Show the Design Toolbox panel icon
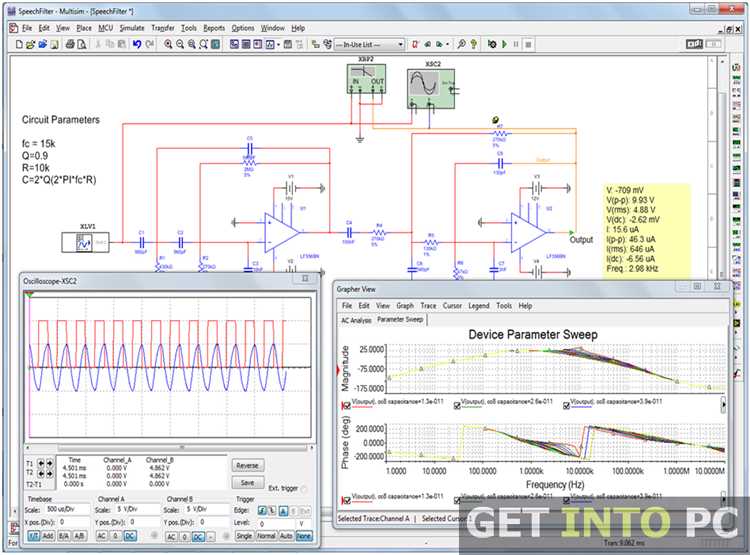Screen dimensions: 750x555 pos(234,44)
